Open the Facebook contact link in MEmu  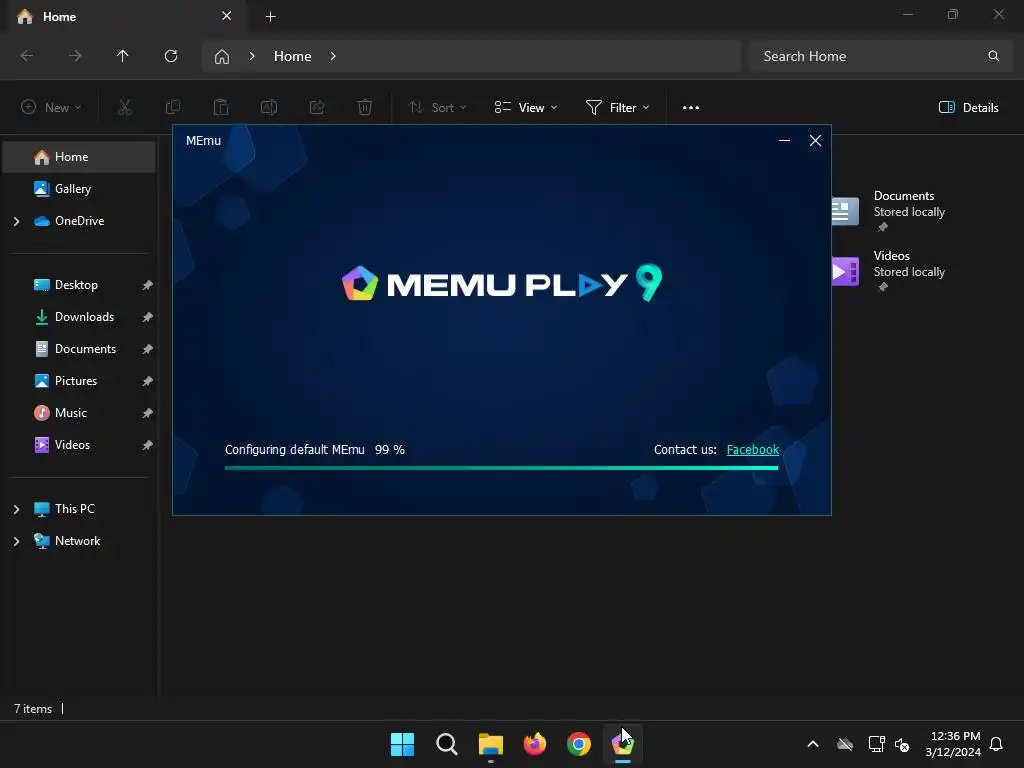pos(752,449)
